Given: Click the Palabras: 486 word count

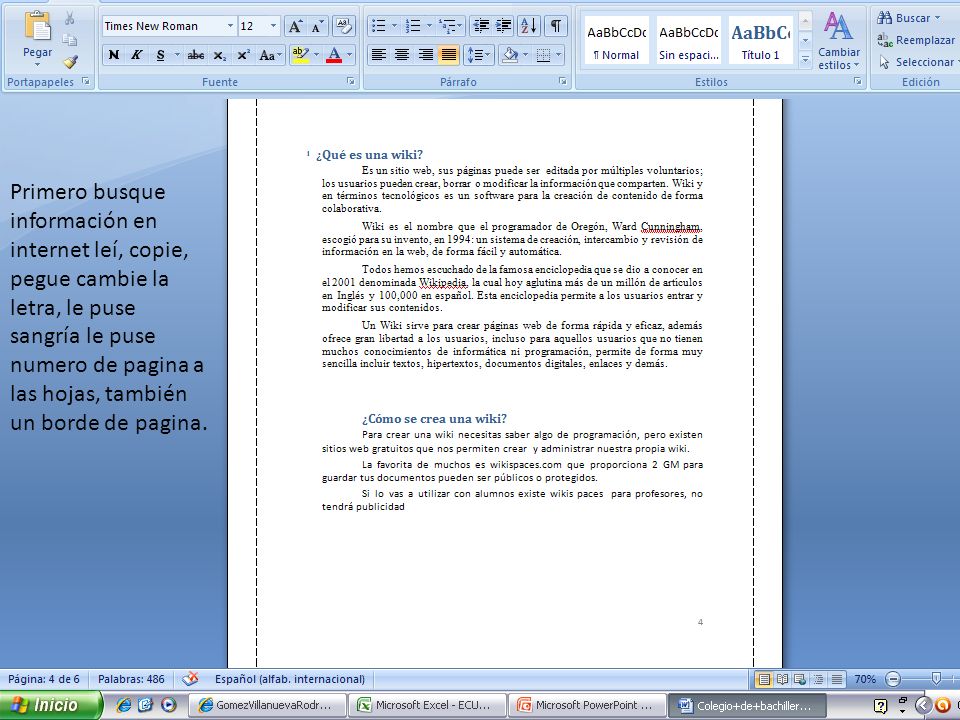Looking at the screenshot, I should [131, 679].
